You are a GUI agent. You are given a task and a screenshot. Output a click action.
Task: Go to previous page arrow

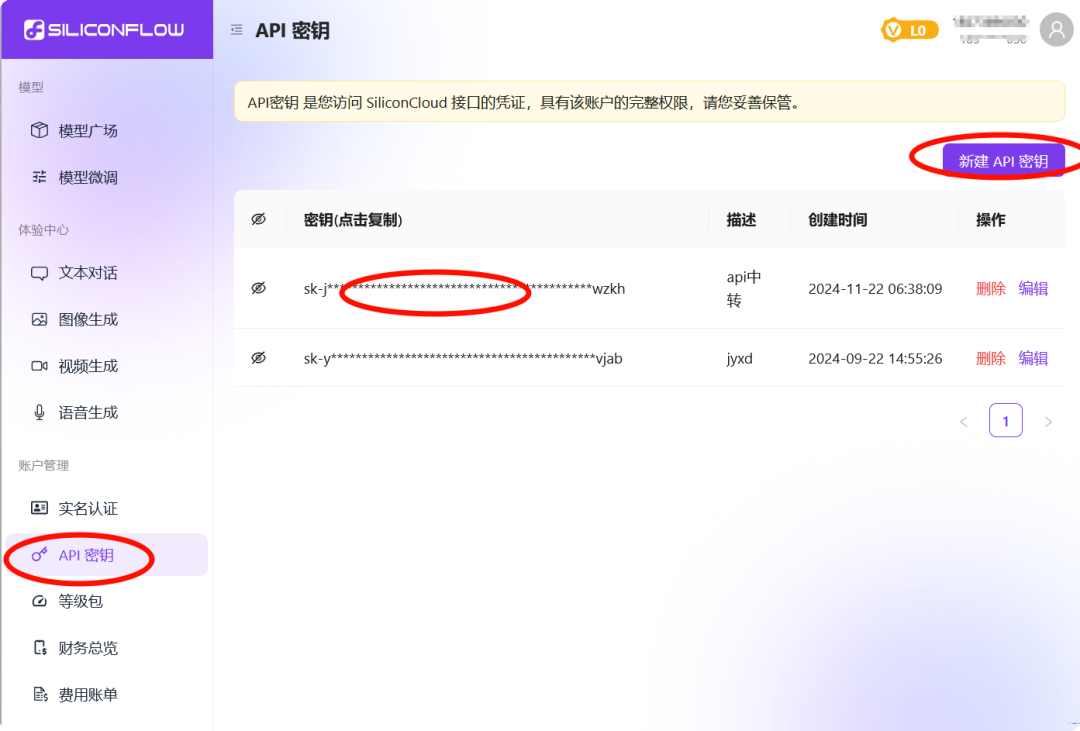[964, 421]
